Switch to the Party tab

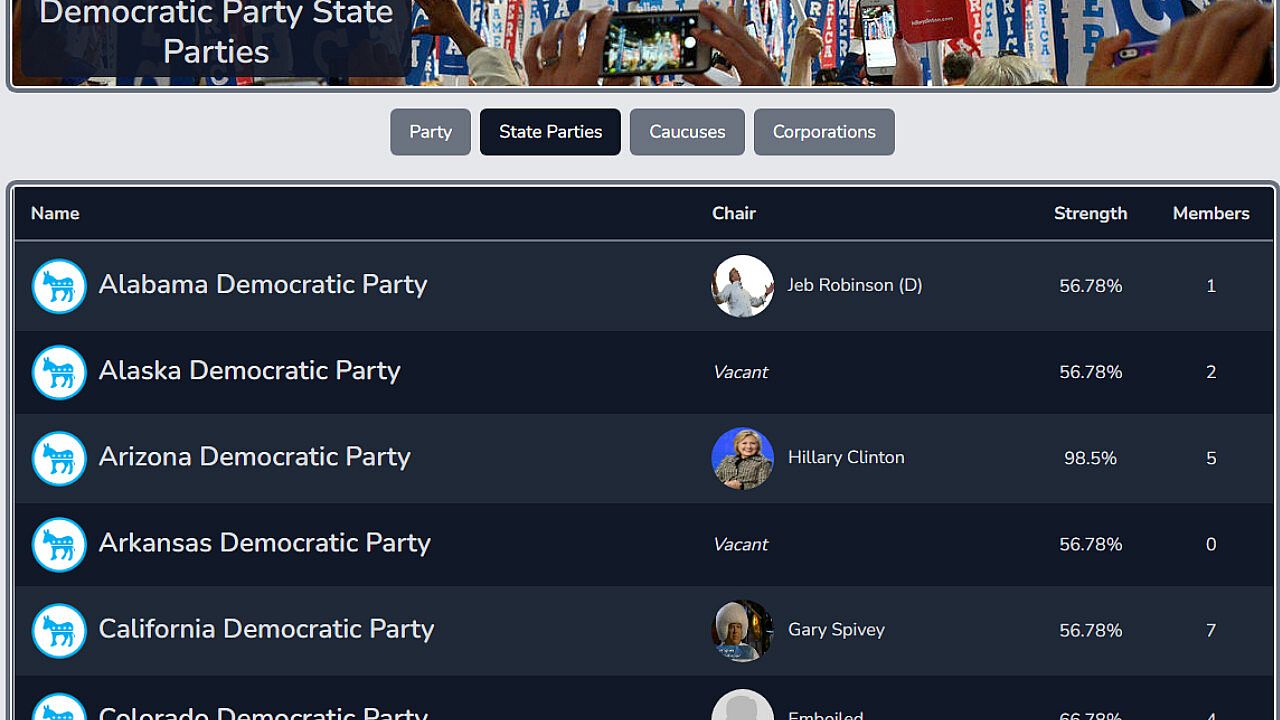coord(430,132)
